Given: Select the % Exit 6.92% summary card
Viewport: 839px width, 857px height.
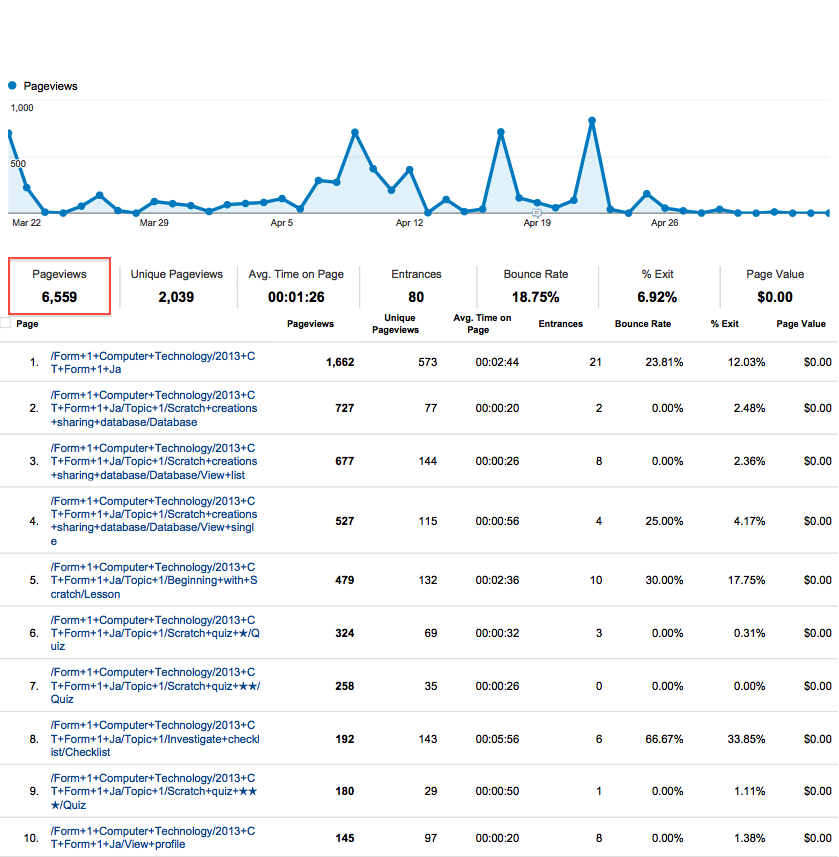Looking at the screenshot, I should 659,286.
